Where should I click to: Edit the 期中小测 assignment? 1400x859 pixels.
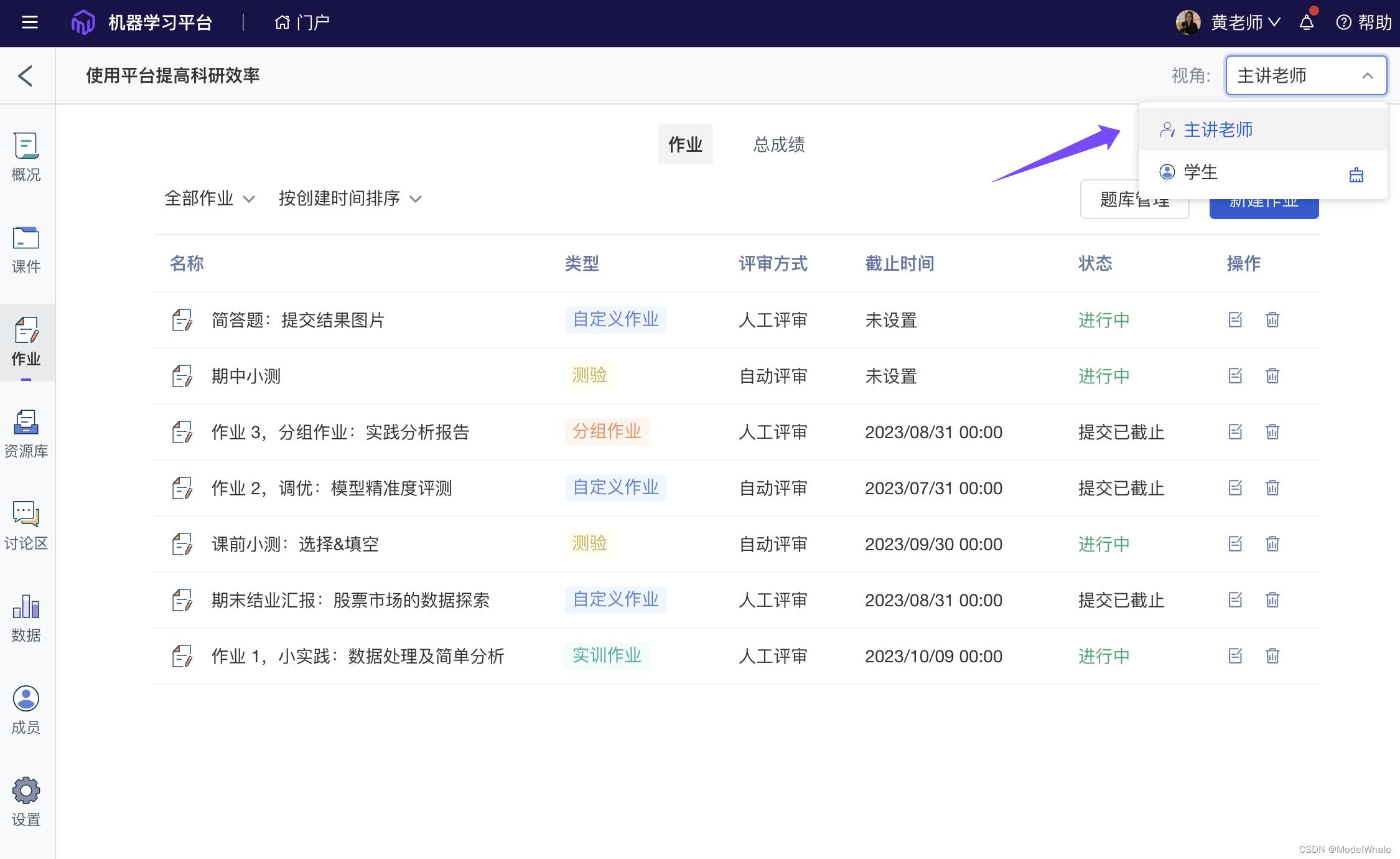click(x=1235, y=376)
